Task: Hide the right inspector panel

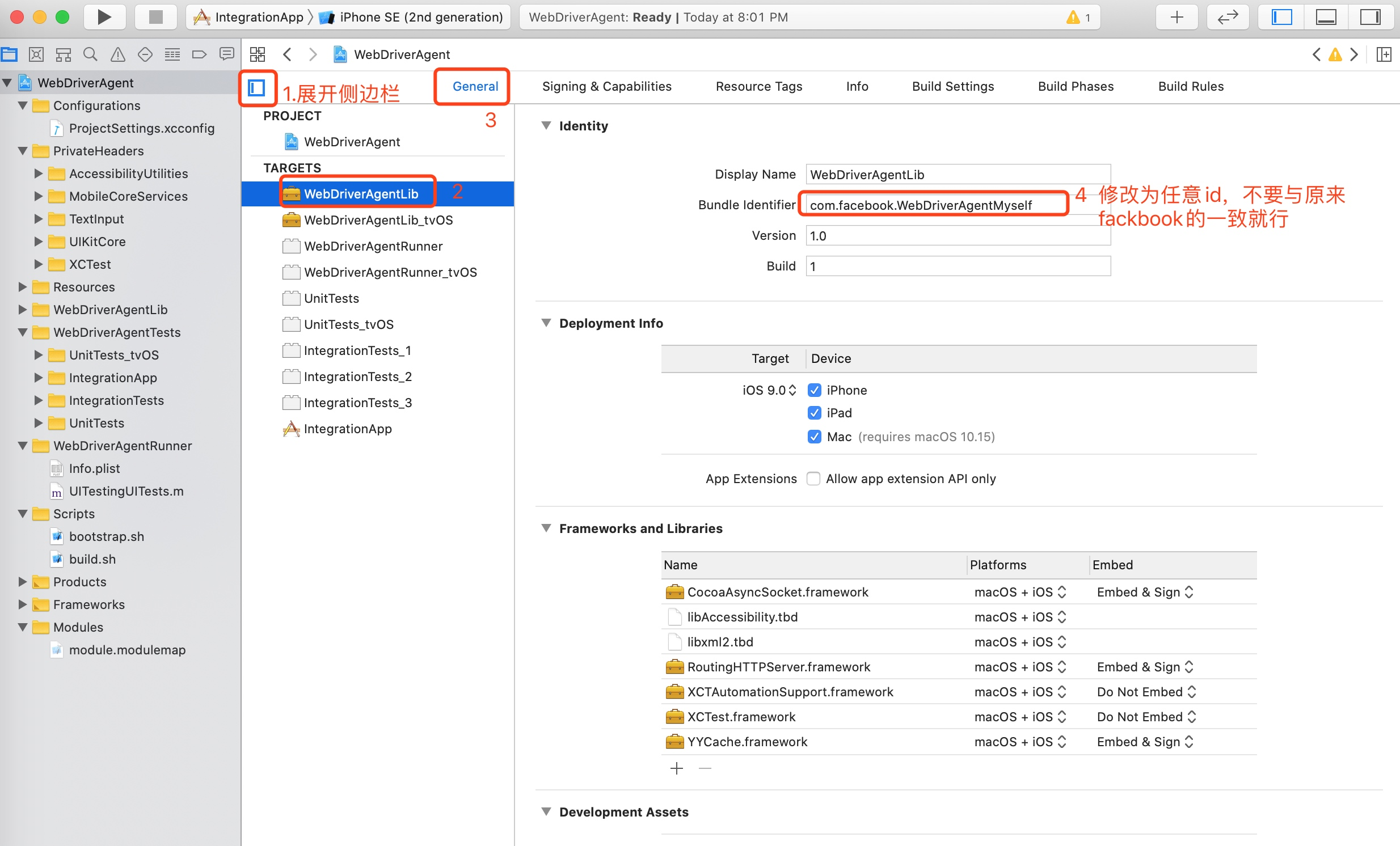Action: [1370, 17]
